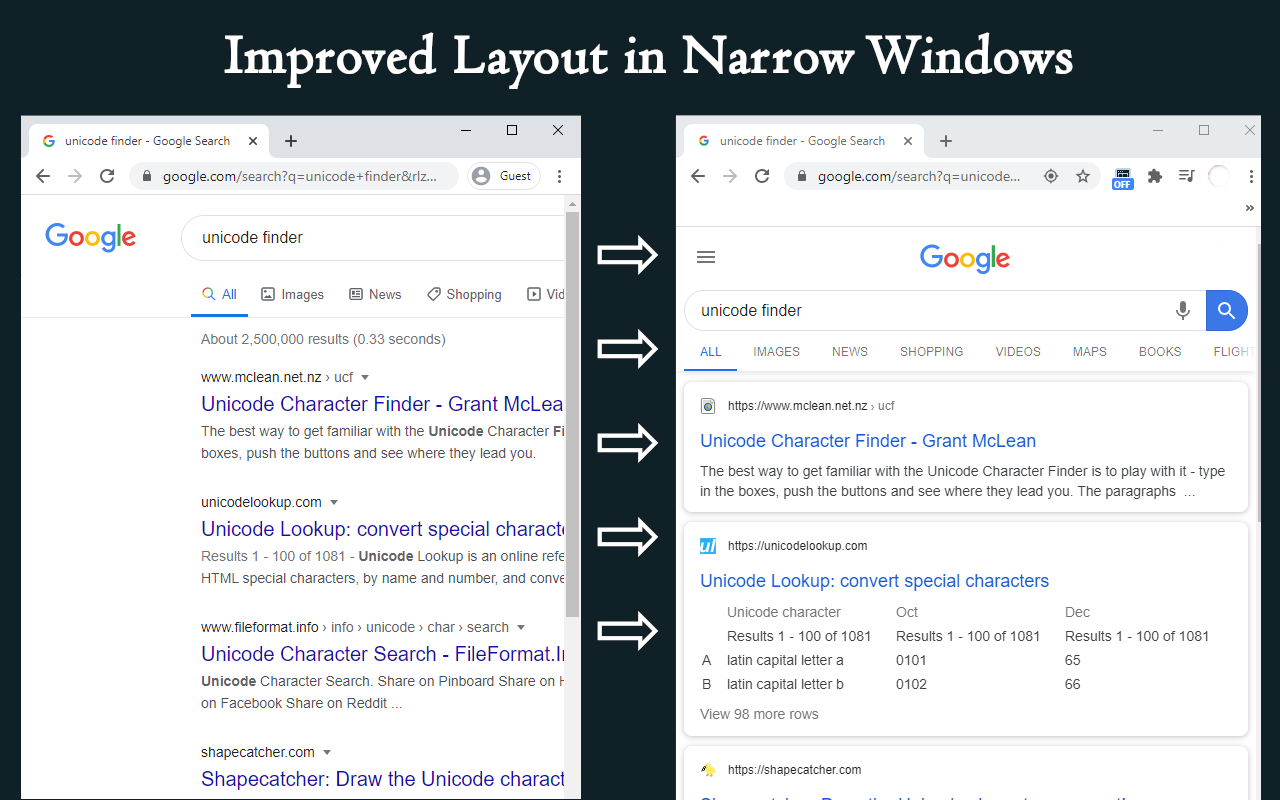Viewport: 1280px width, 800px height.
Task: Open new tab in right browser window
Action: pos(946,141)
